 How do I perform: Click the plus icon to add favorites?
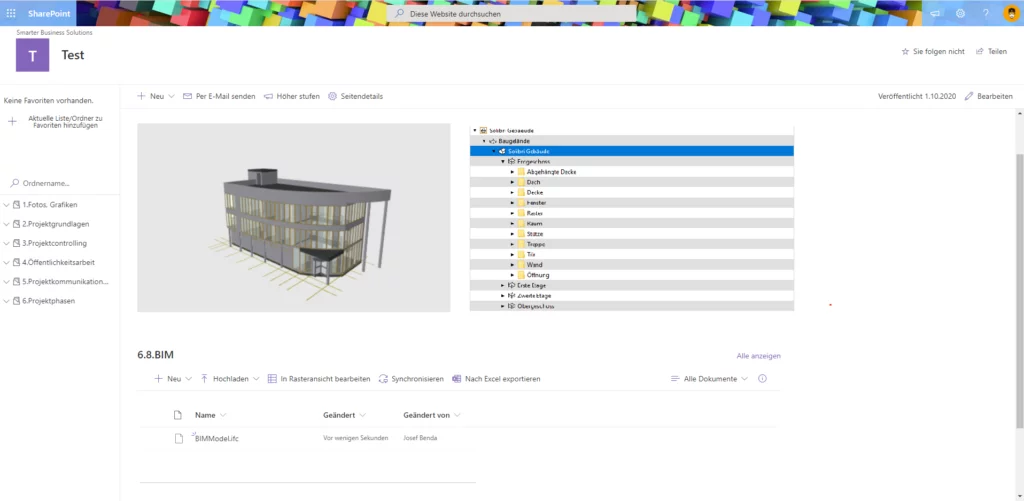pyautogui.click(x=12, y=121)
